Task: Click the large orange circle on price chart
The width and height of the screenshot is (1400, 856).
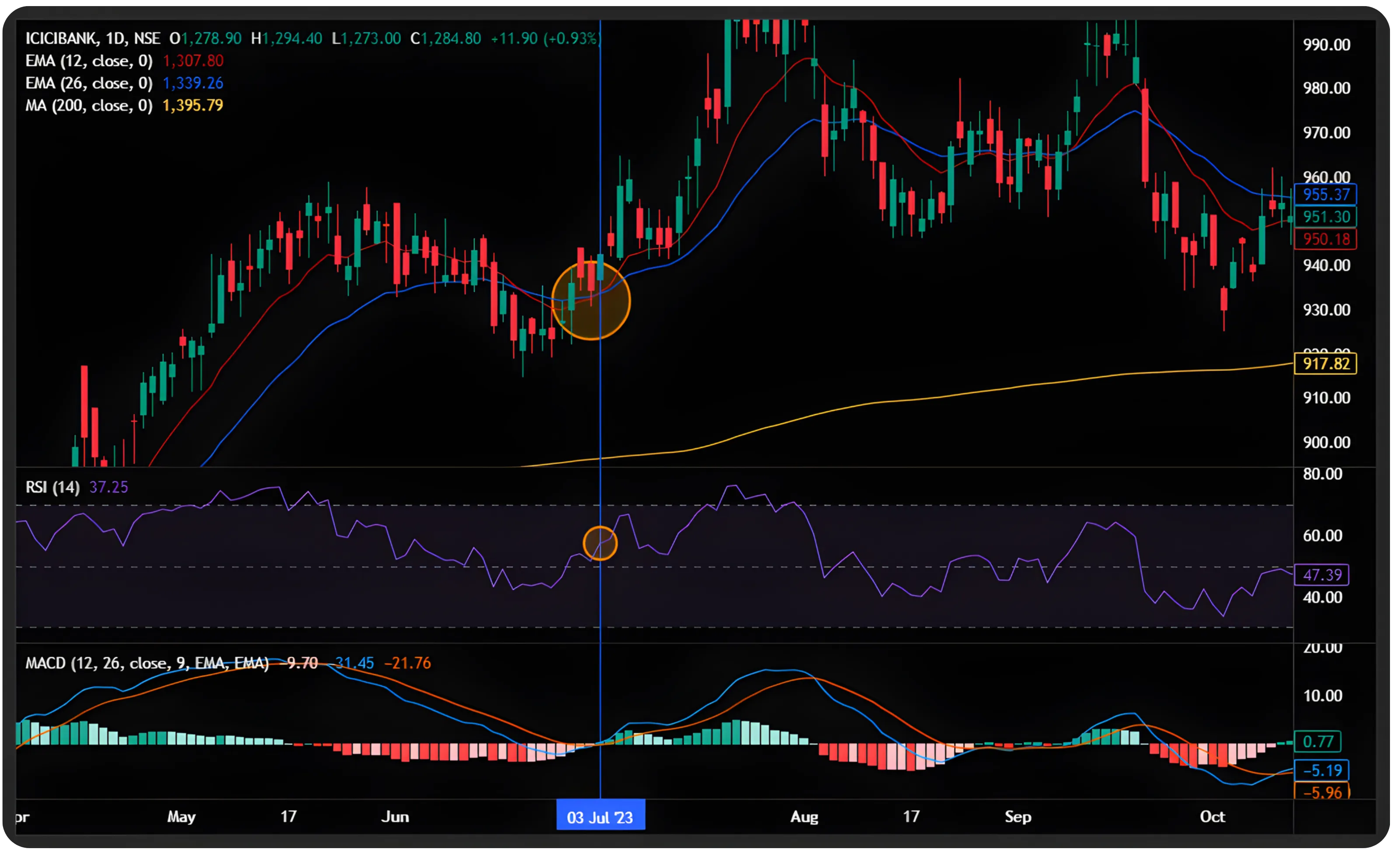Action: point(591,301)
